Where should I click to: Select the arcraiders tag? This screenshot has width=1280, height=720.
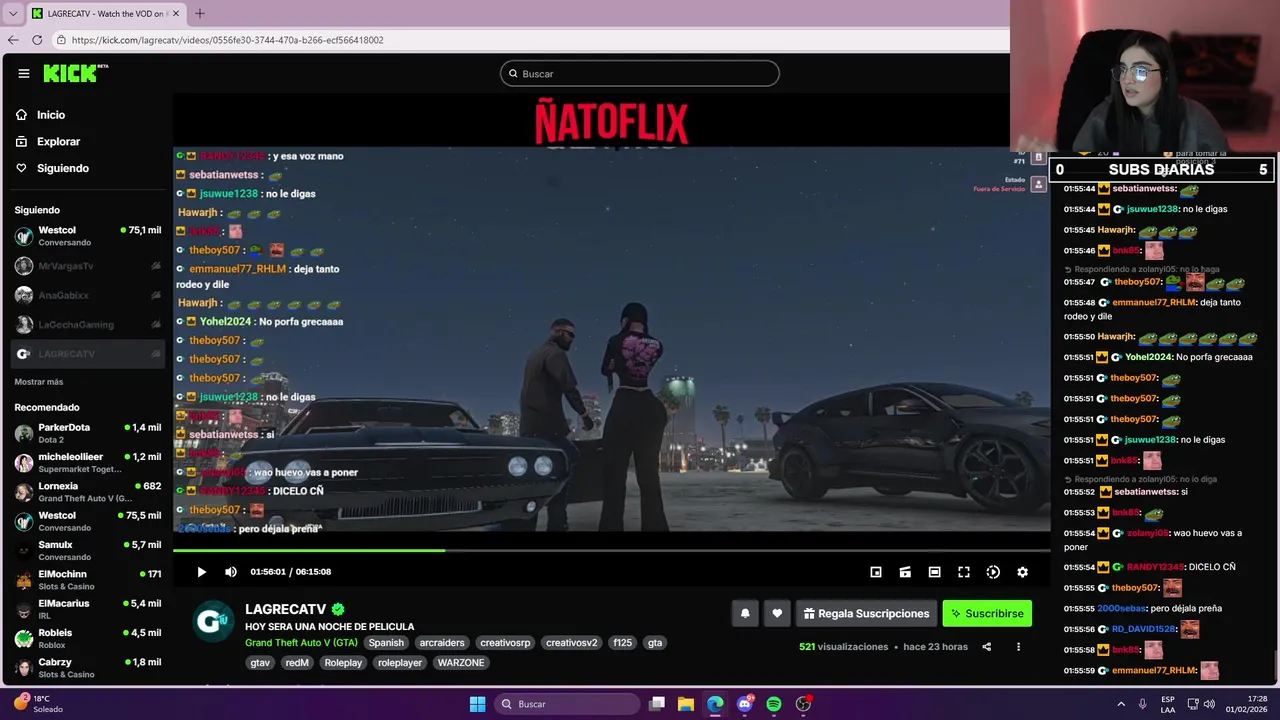442,643
